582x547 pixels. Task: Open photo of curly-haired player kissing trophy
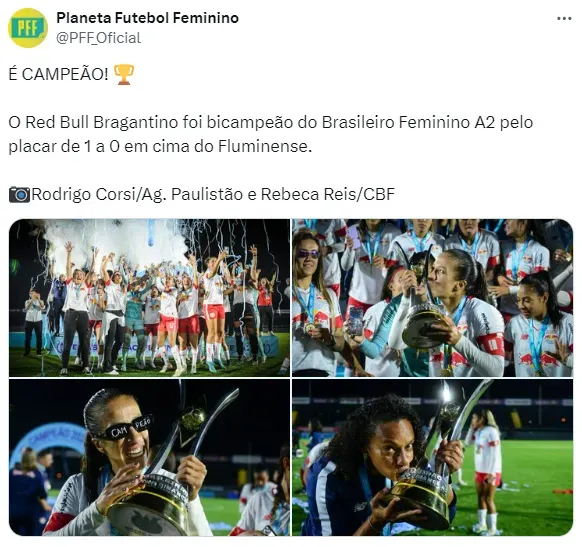point(432,457)
